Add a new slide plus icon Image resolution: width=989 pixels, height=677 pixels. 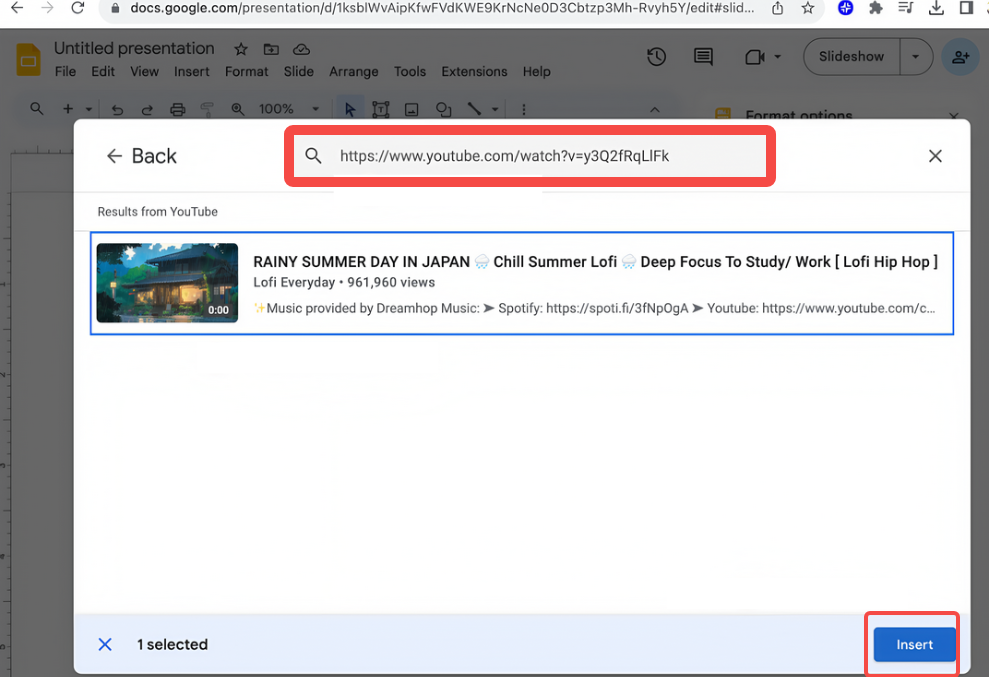tap(67, 109)
